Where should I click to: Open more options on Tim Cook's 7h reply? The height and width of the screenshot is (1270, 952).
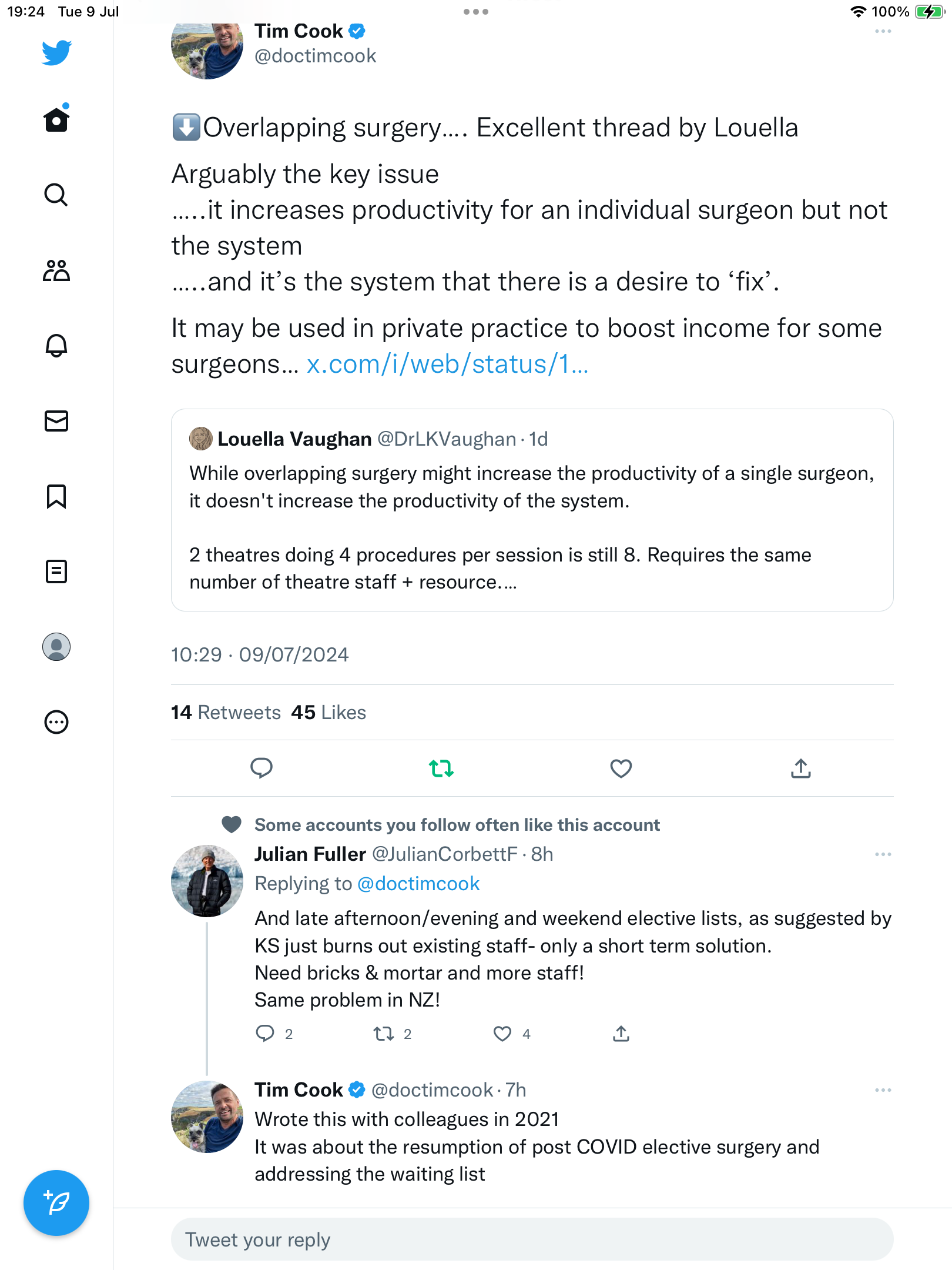click(883, 1090)
